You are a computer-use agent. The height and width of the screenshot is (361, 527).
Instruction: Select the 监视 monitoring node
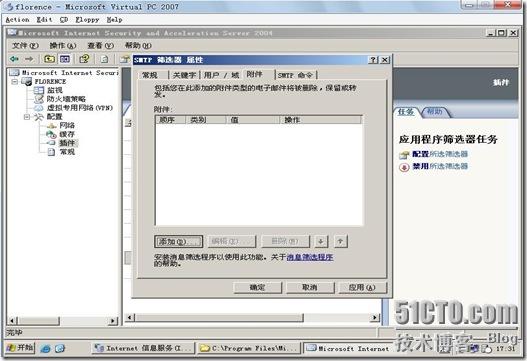(55, 90)
